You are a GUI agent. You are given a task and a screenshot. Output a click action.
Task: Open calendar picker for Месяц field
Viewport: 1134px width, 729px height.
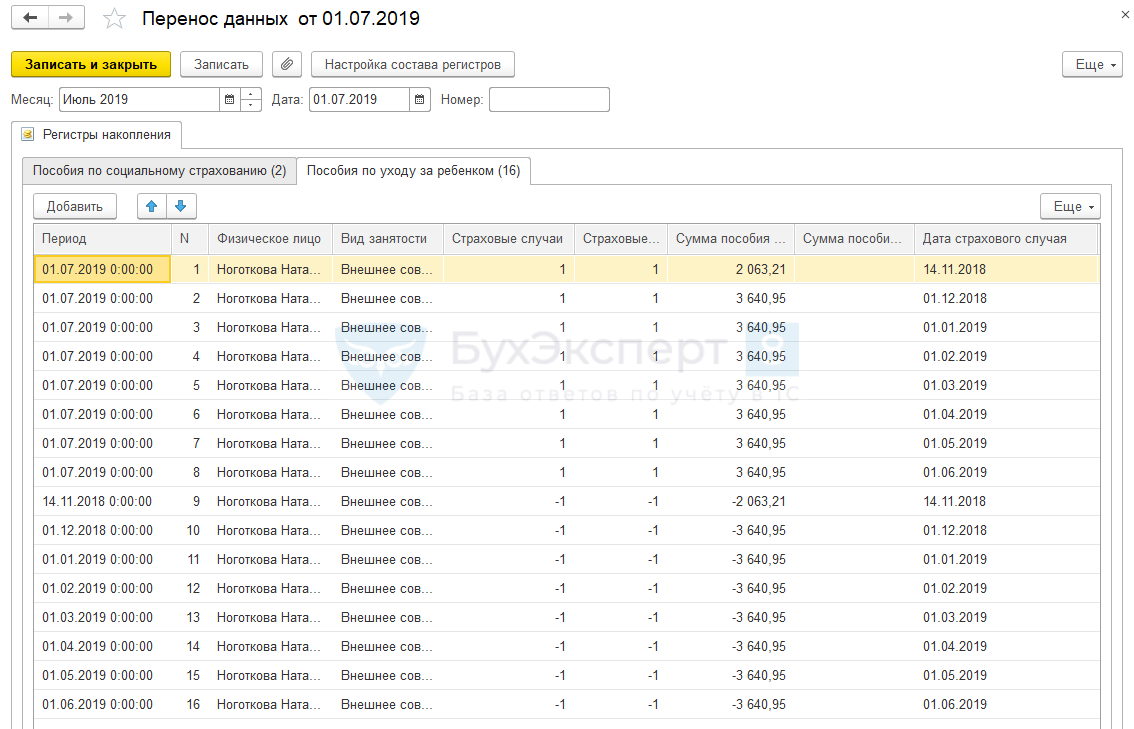[x=230, y=100]
